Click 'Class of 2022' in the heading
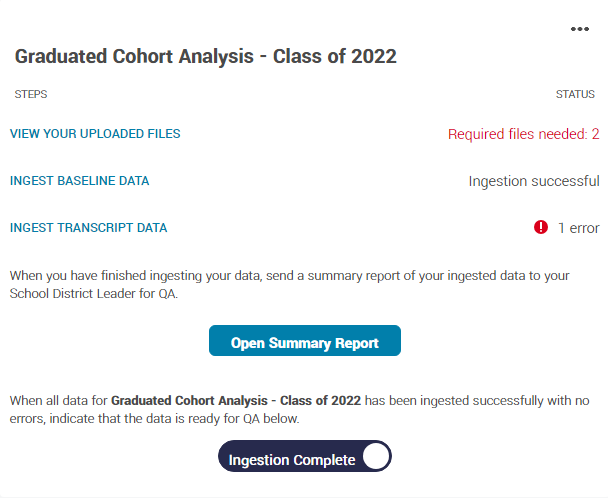The height and width of the screenshot is (498, 608). pos(335,56)
